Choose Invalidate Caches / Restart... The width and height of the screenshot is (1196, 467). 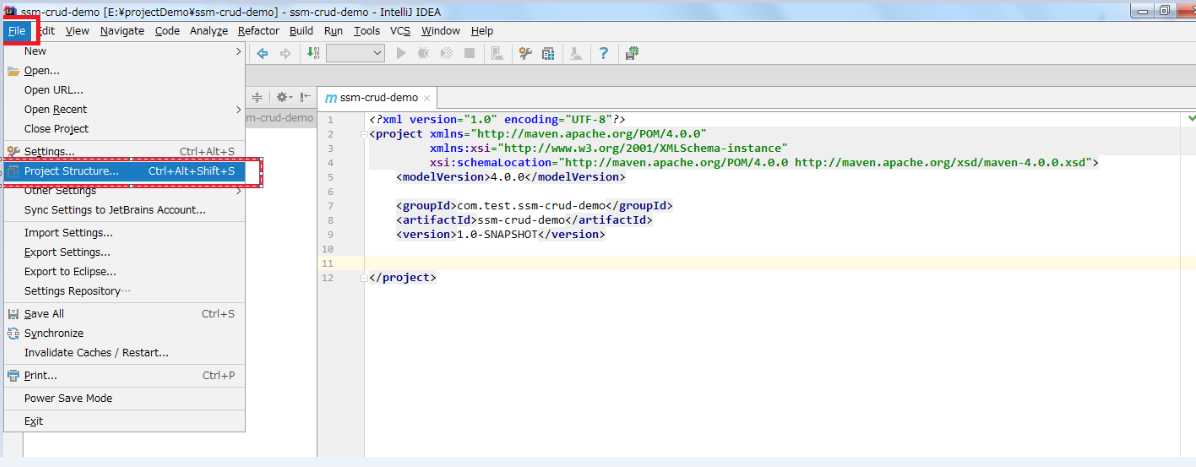pyautogui.click(x=124, y=353)
